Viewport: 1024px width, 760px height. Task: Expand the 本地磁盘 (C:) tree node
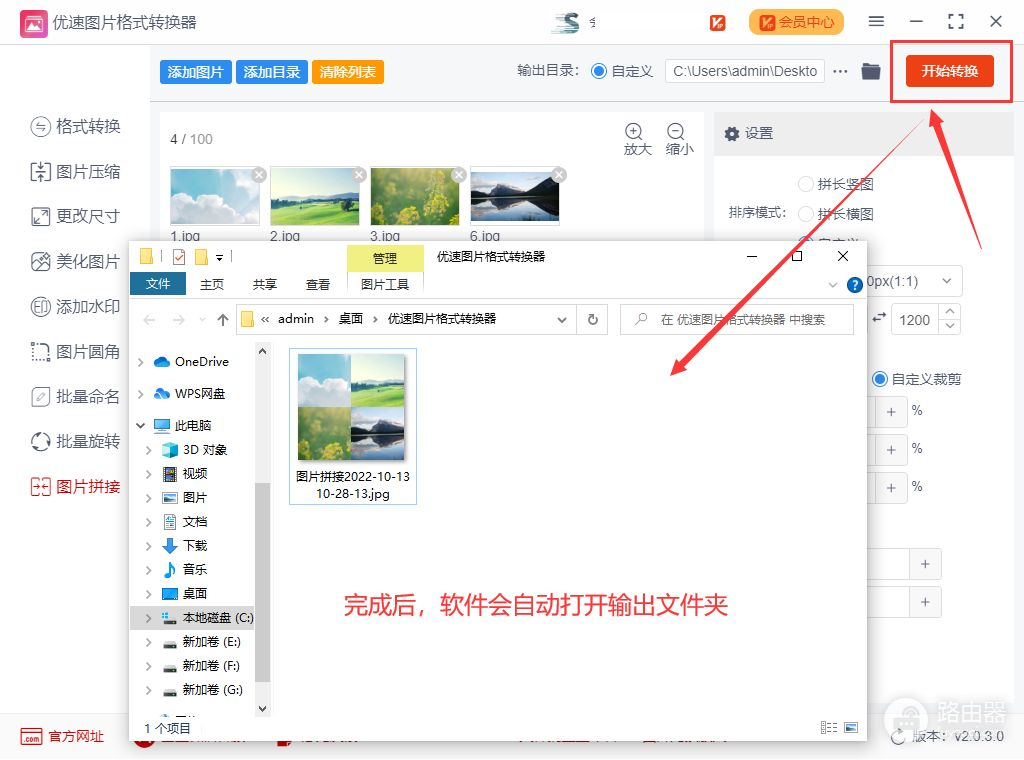coord(148,618)
